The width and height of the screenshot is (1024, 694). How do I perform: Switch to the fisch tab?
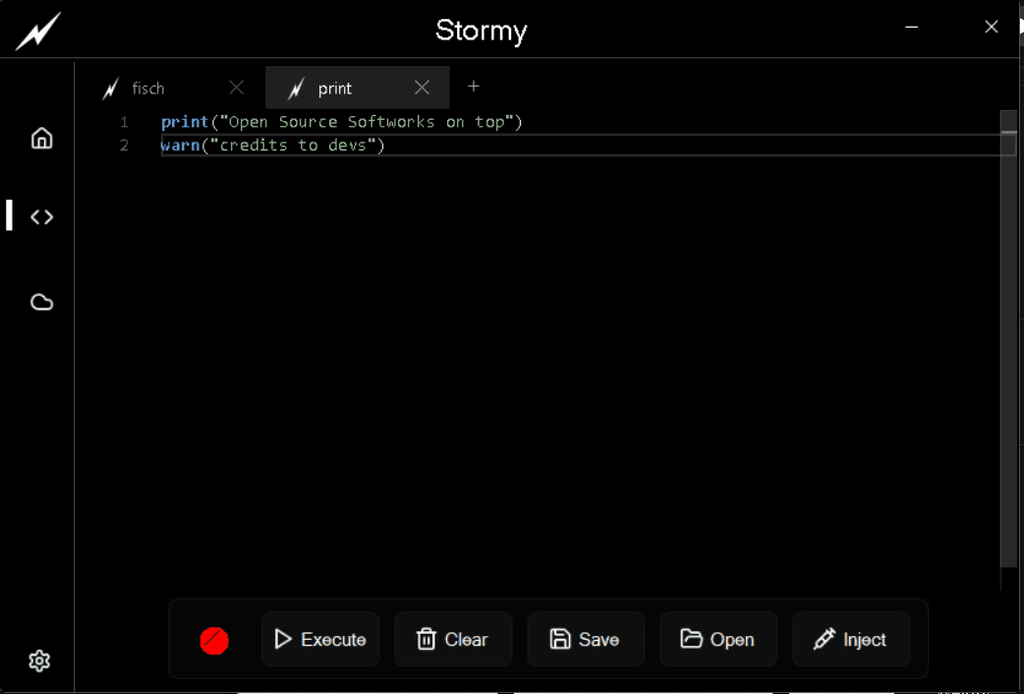pyautogui.click(x=148, y=89)
